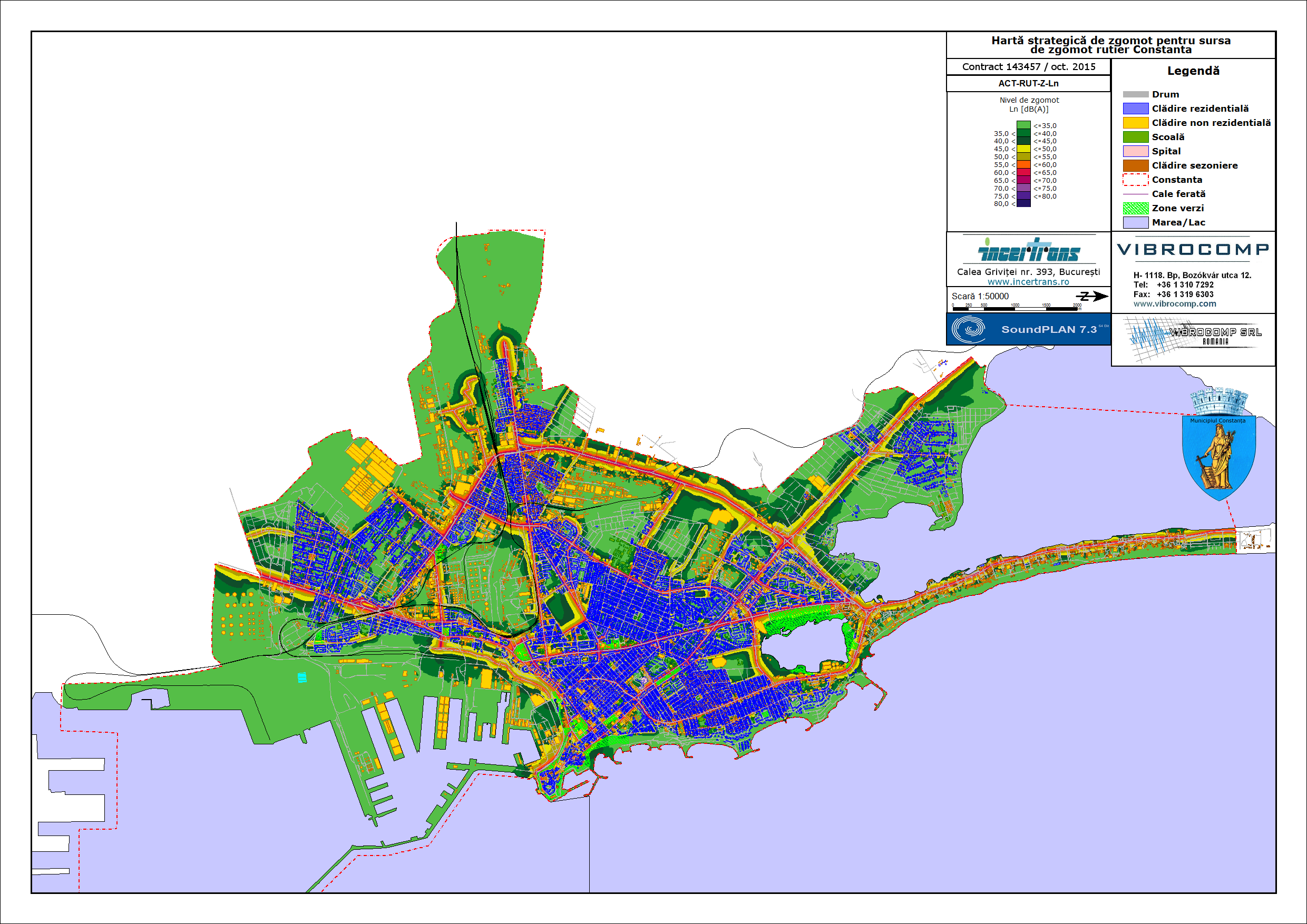Open the www.incertrans.ro link
This screenshot has width=1307, height=924.
(1028, 282)
